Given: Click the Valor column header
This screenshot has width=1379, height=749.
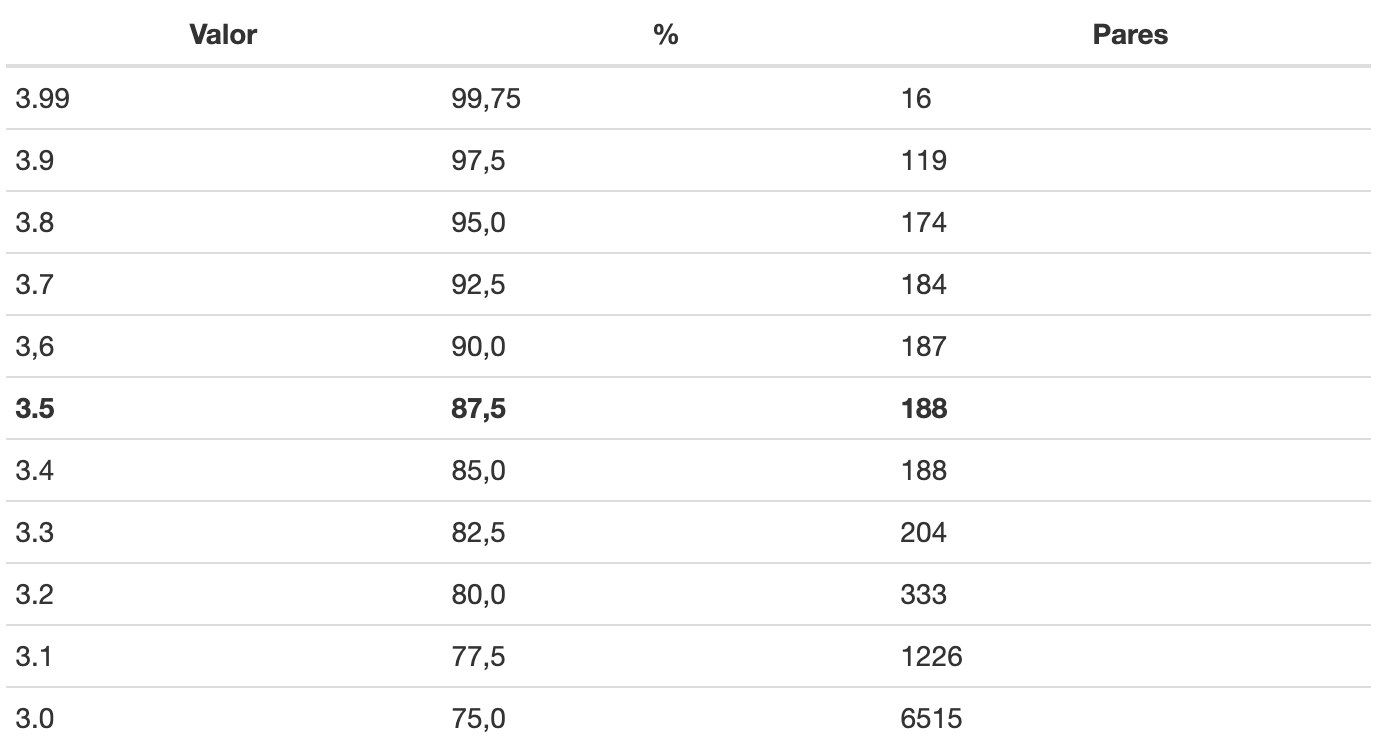Looking at the screenshot, I should pyautogui.click(x=222, y=35).
